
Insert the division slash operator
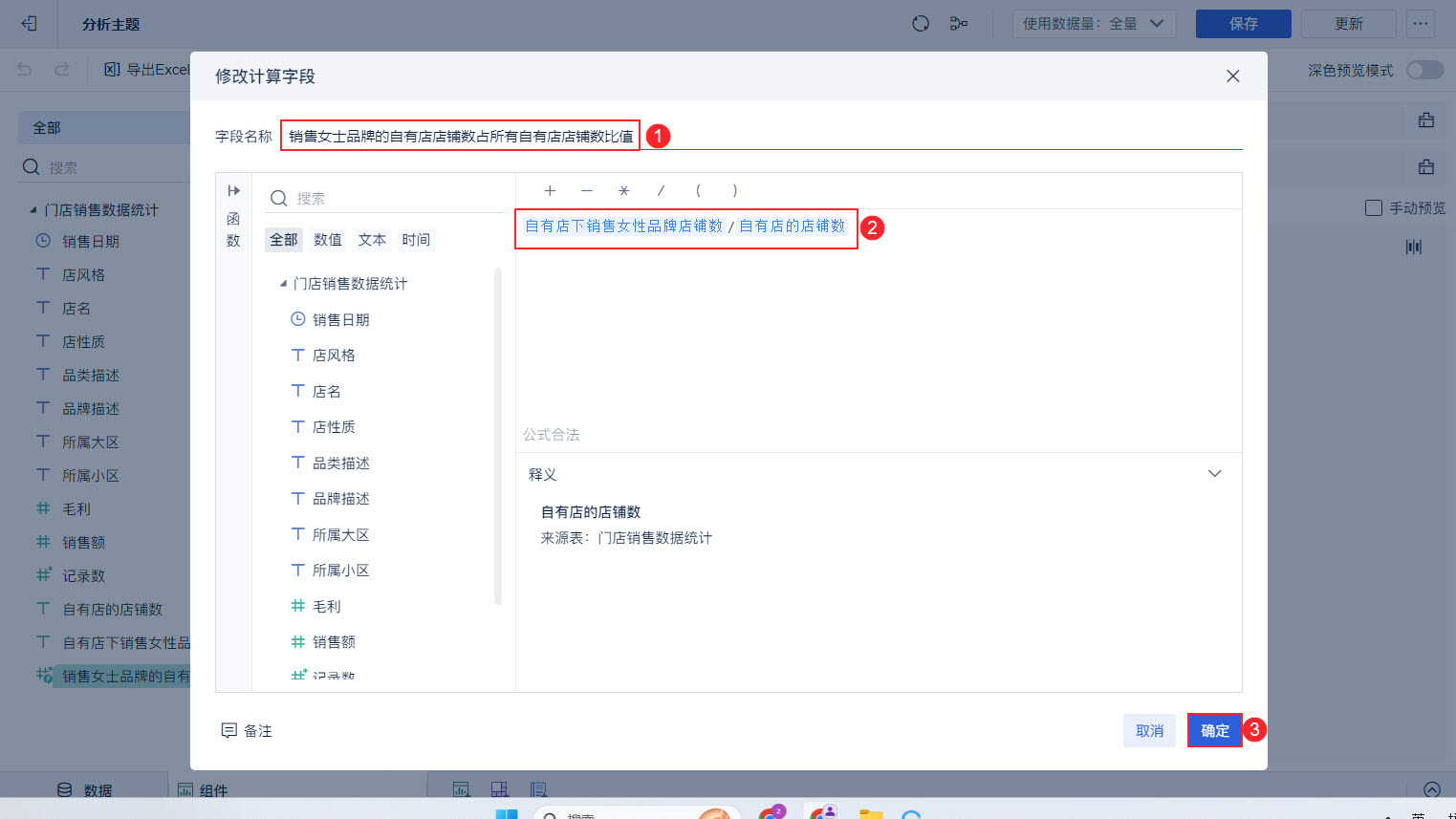coord(661,191)
